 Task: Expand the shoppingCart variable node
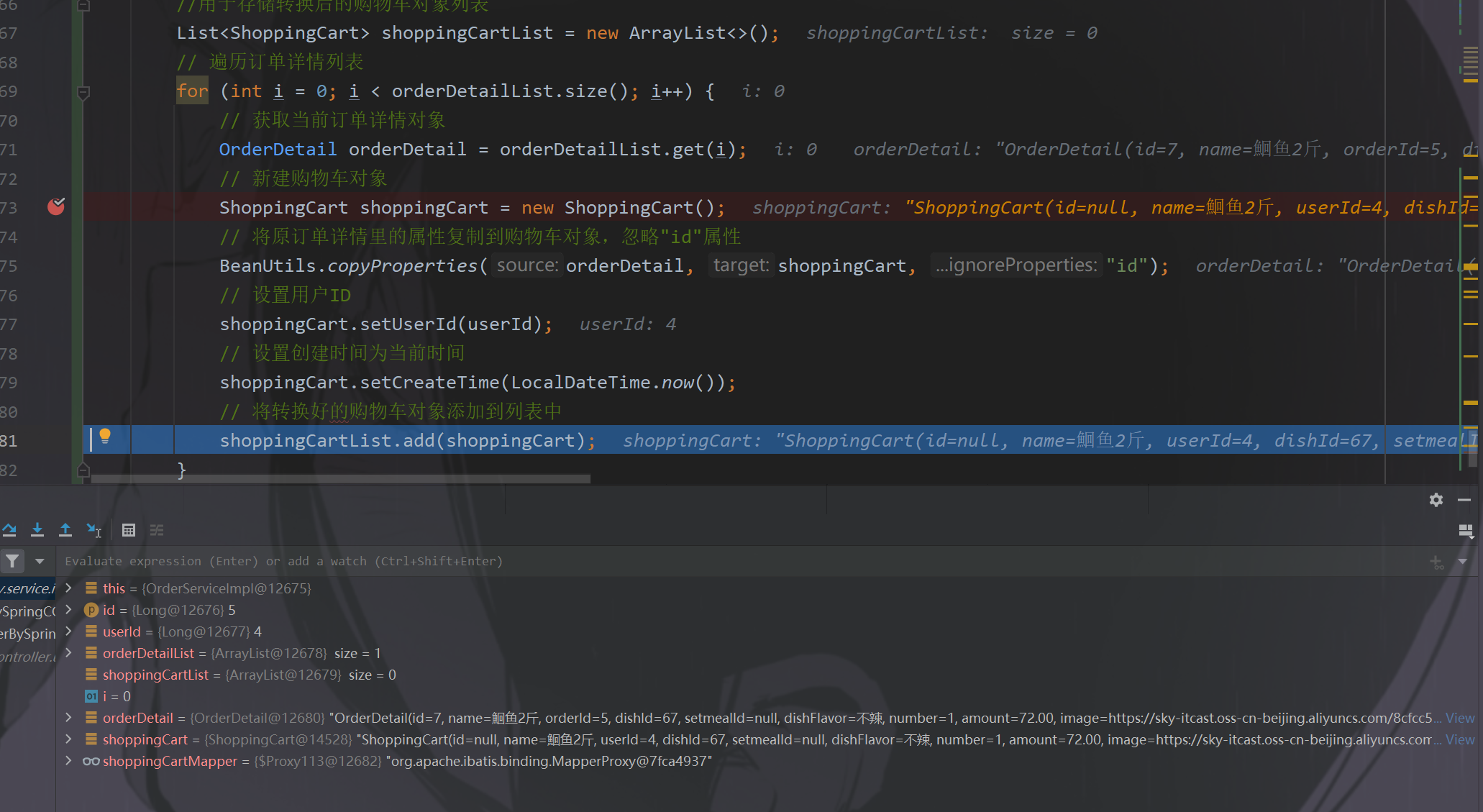[x=68, y=739]
